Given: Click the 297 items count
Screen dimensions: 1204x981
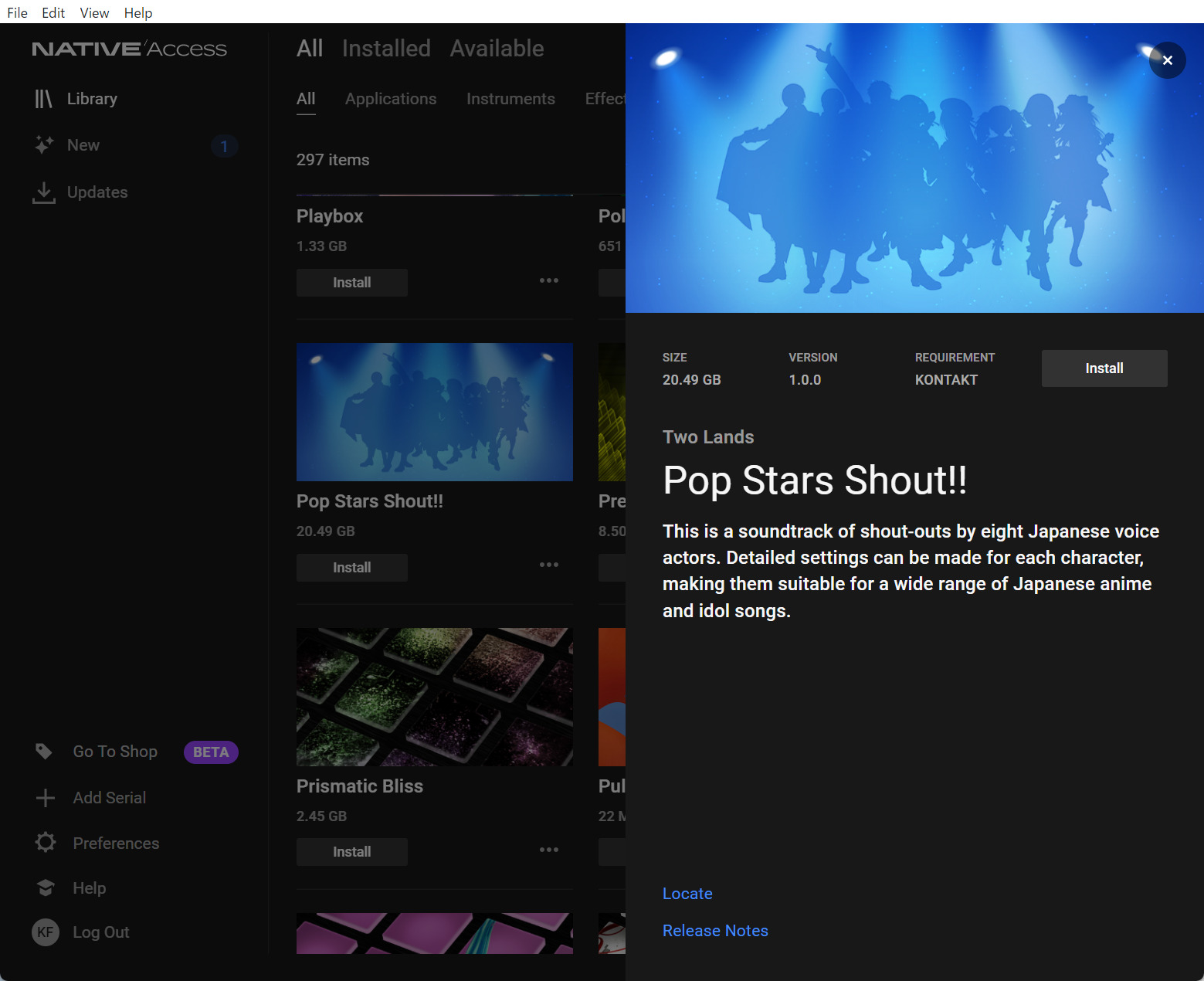Looking at the screenshot, I should (333, 160).
